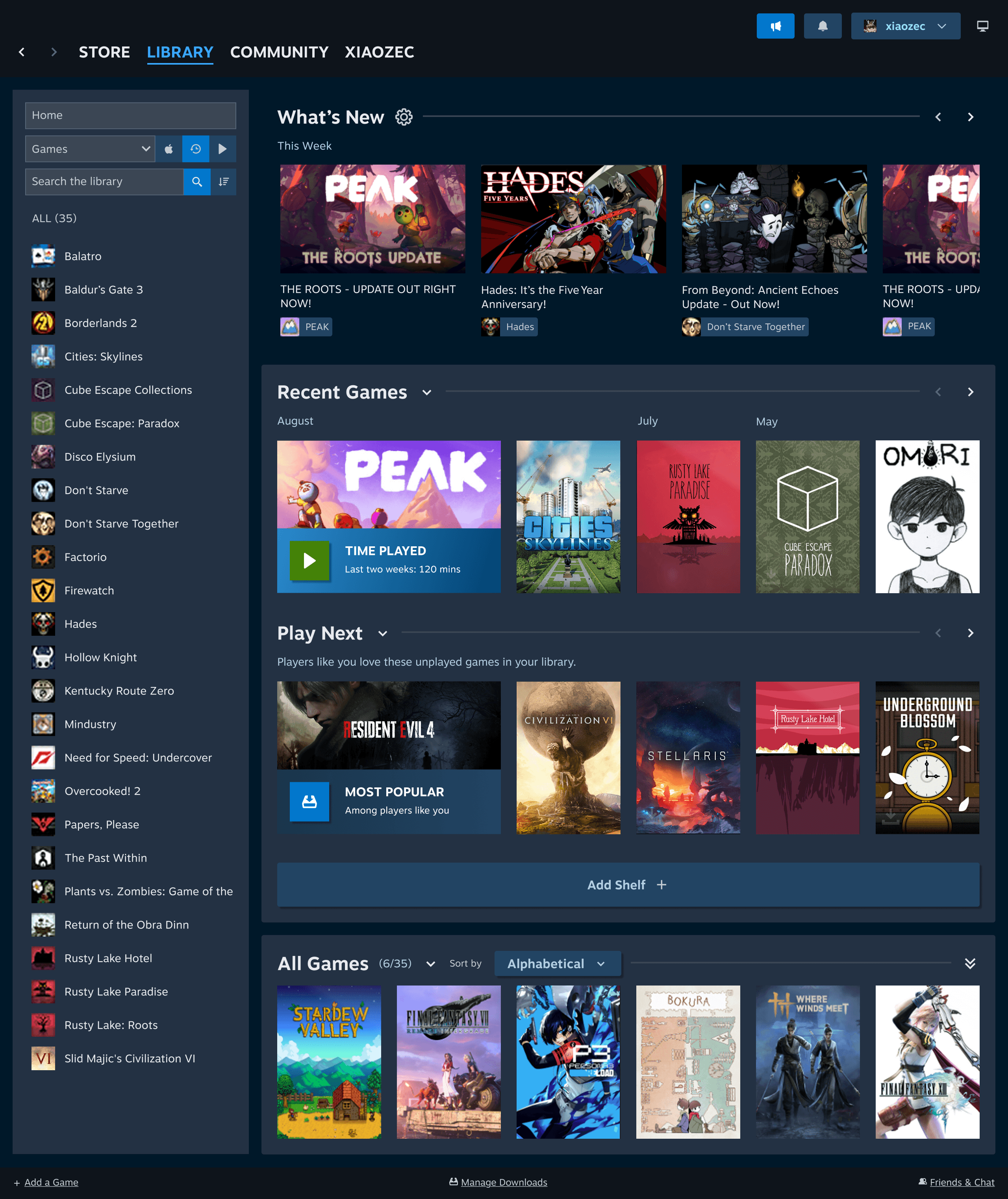Viewport: 1008px width, 1199px height.
Task: Toggle the macOS Apple filter
Action: coord(169,149)
